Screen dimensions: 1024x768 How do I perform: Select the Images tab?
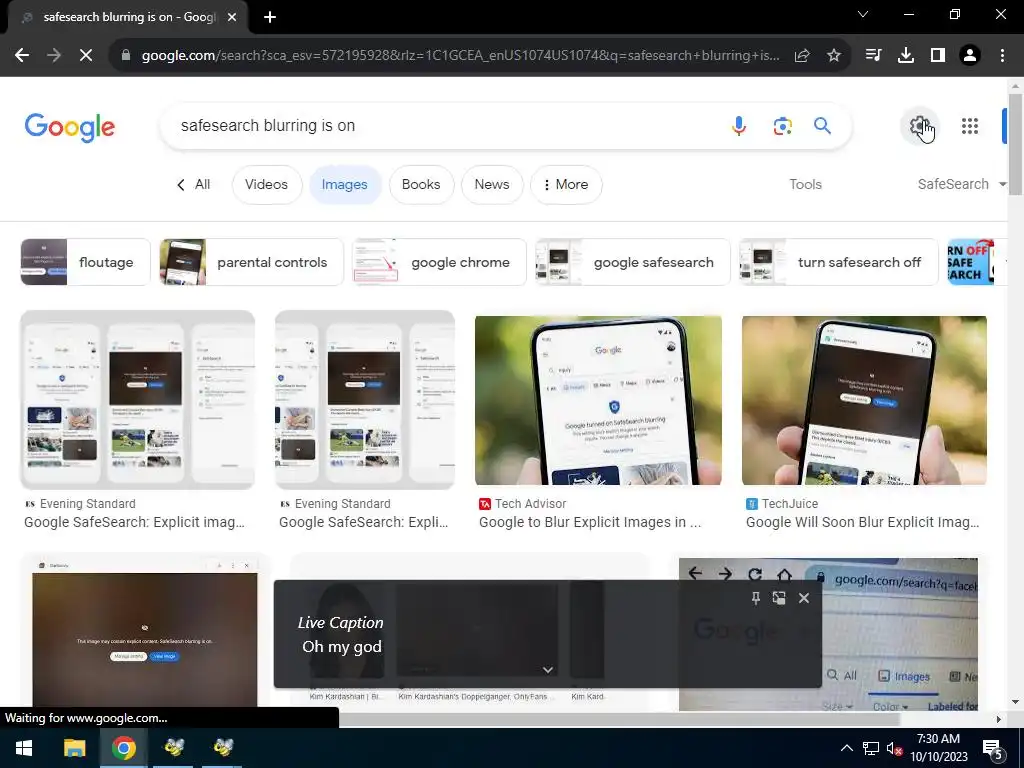pyautogui.click(x=345, y=185)
